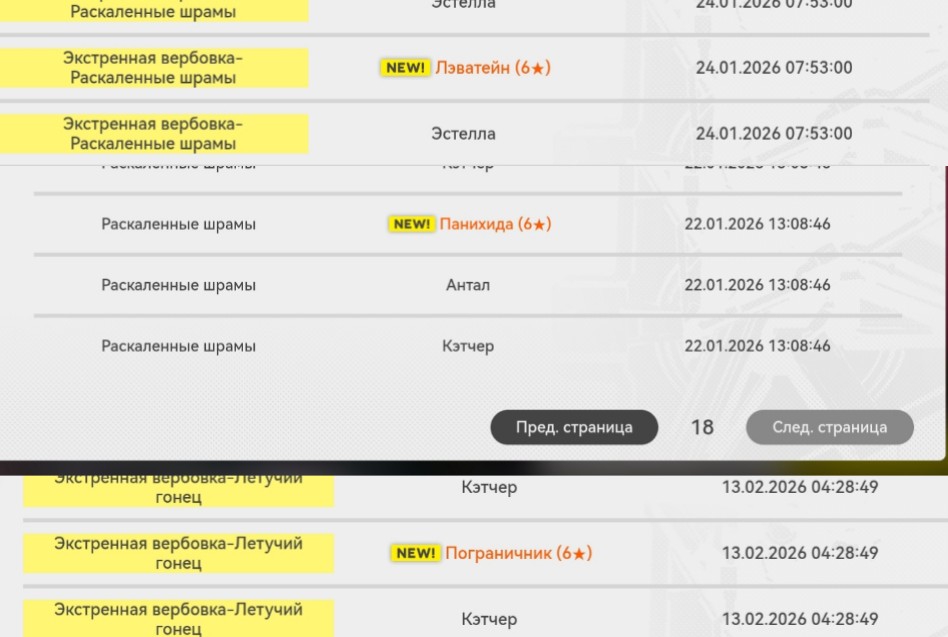Select the Антал entry
948x637 pixels.
click(x=468, y=285)
